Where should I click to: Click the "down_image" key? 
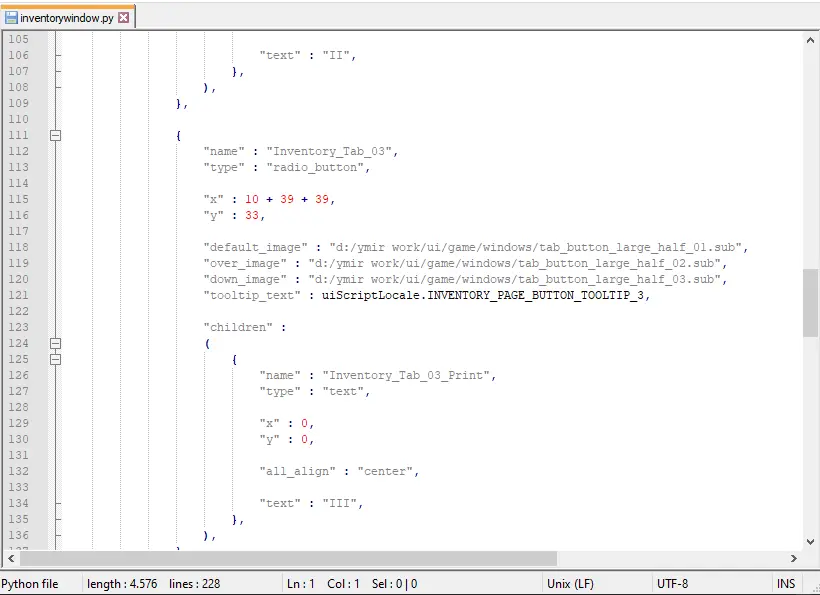(245, 279)
